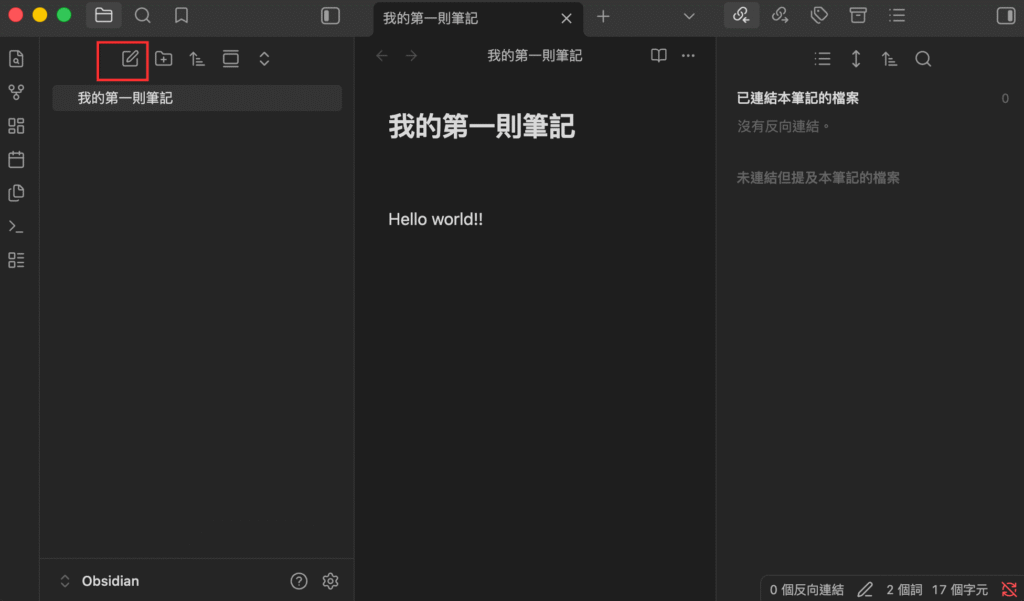
Task: Toggle collapse results in backlinks pane
Action: pos(823,59)
